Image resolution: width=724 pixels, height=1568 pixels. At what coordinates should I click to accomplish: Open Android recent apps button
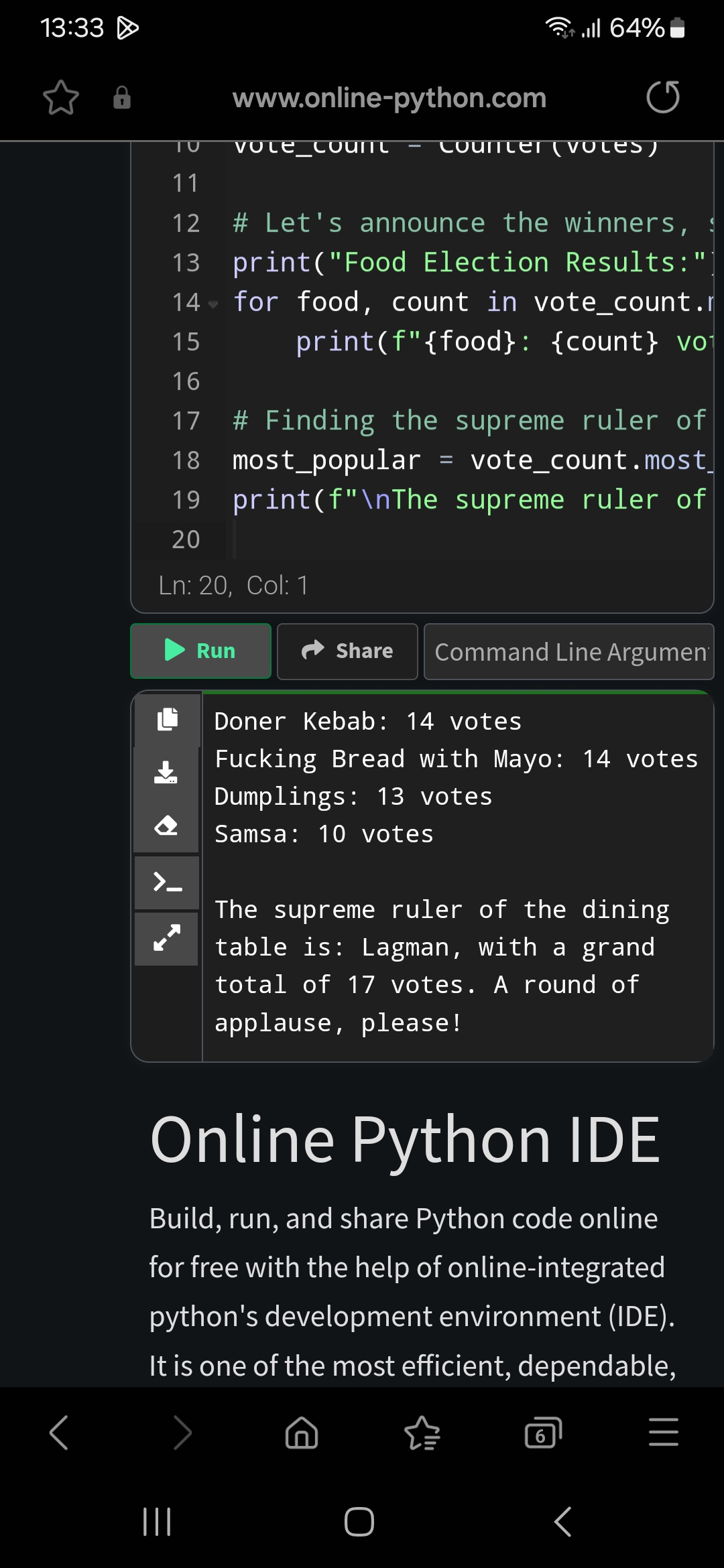tap(158, 1521)
